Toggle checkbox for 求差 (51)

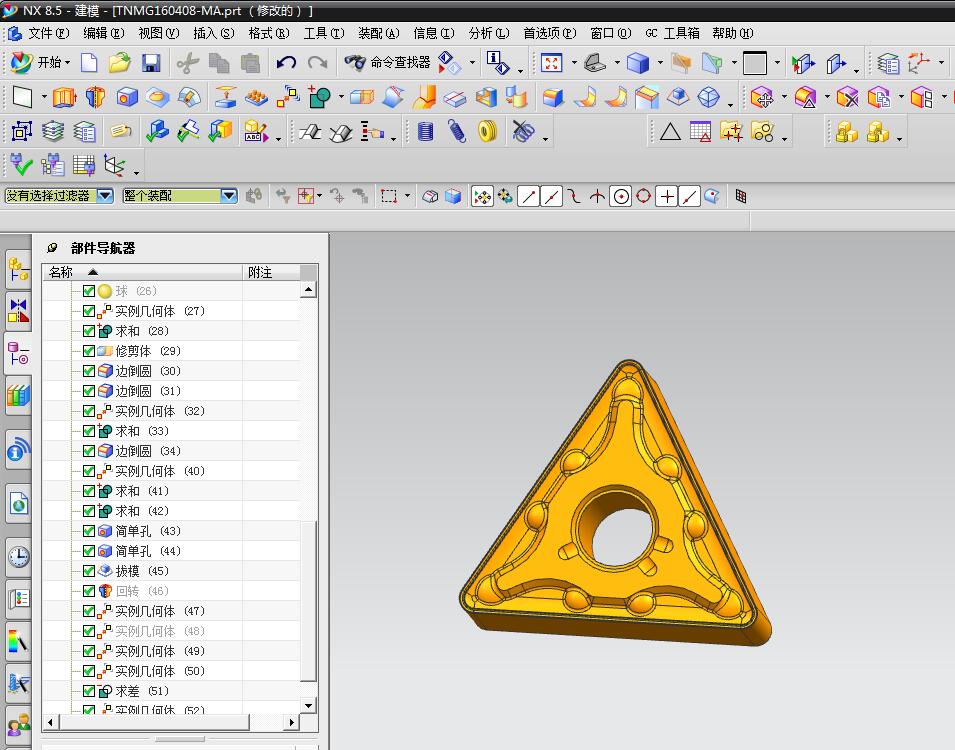tap(89, 691)
